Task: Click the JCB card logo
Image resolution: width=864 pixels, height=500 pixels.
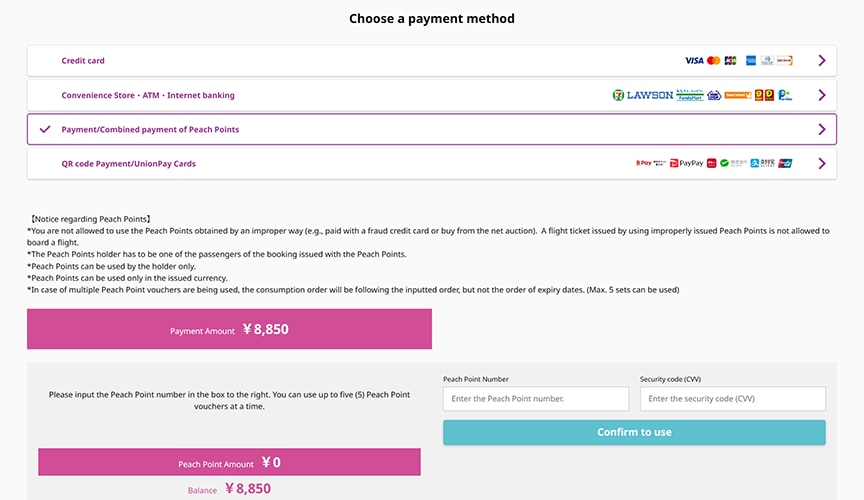Action: [x=731, y=61]
